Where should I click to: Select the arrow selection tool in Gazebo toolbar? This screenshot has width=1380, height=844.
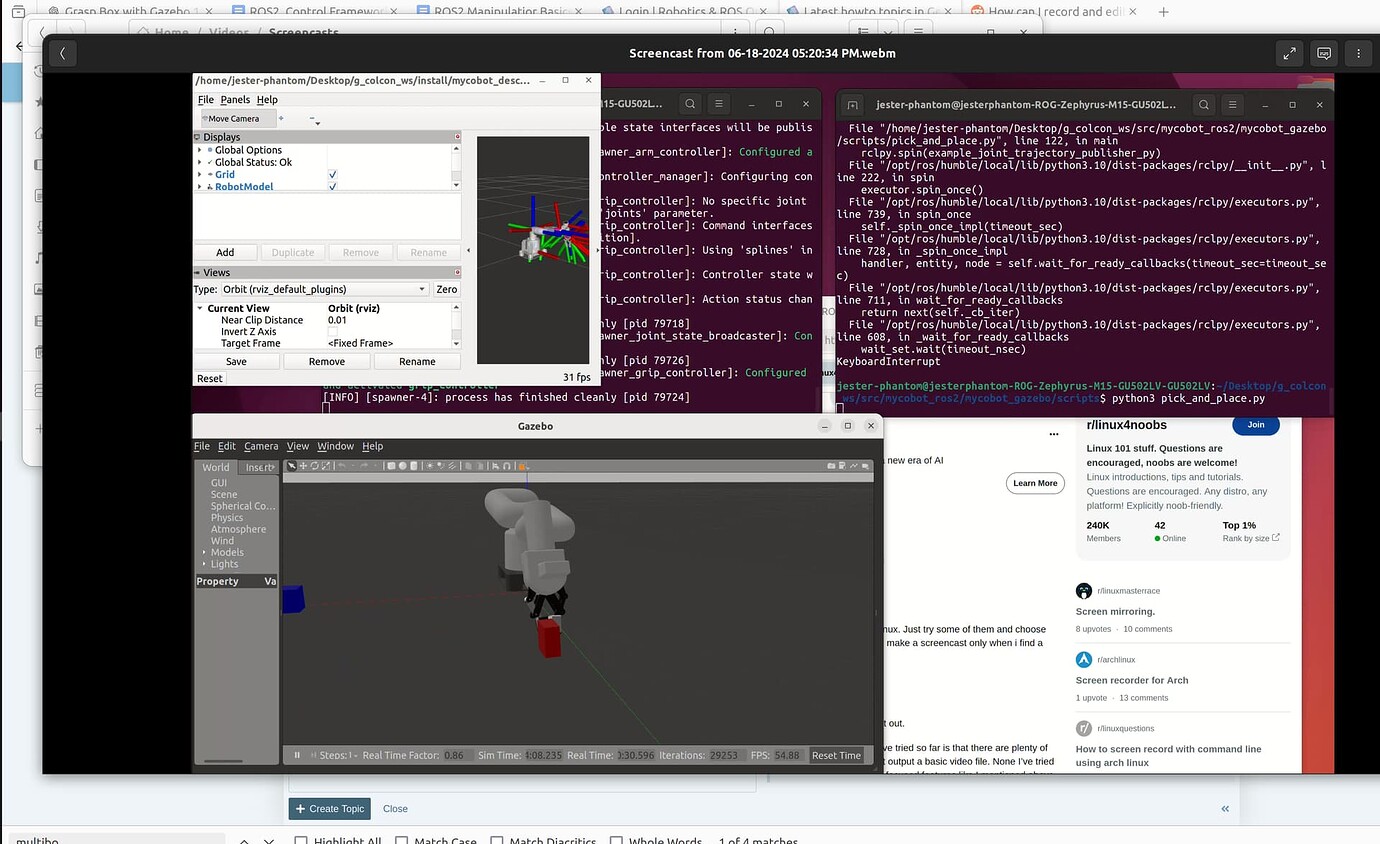point(292,466)
